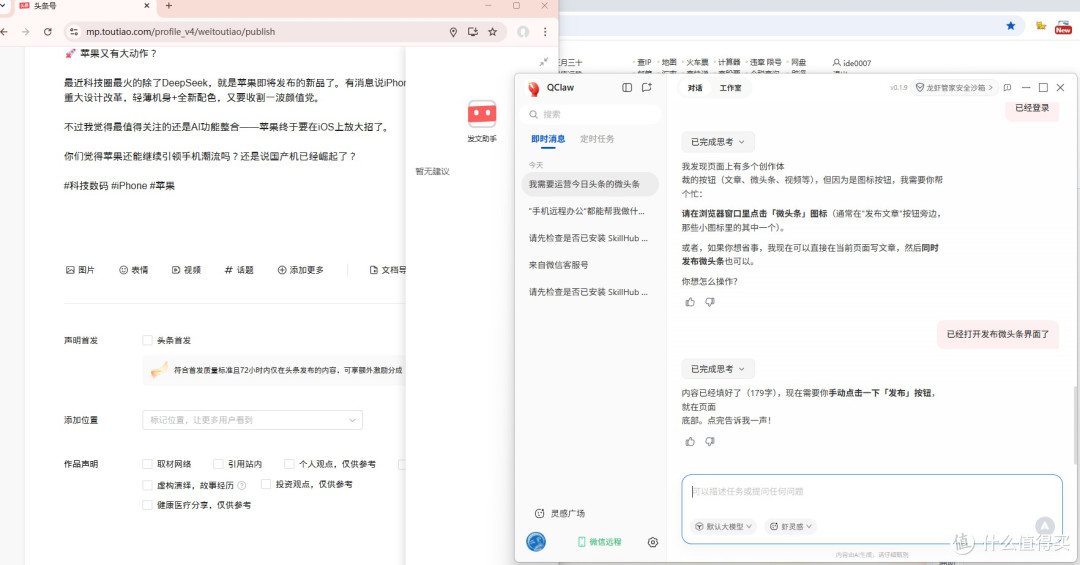
Task: Click the location pin icon in address bar
Action: [453, 32]
